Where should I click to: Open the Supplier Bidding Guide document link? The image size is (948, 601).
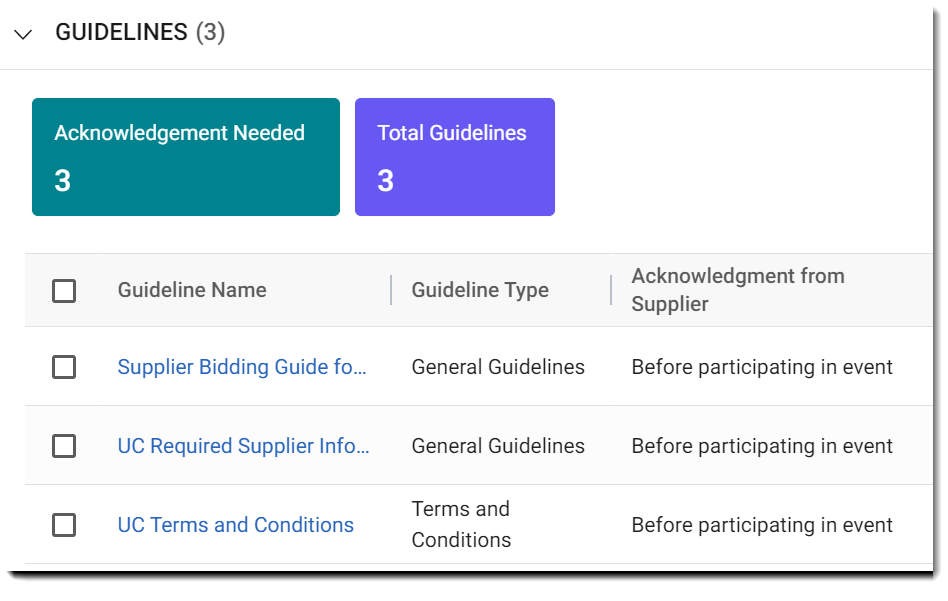[243, 367]
